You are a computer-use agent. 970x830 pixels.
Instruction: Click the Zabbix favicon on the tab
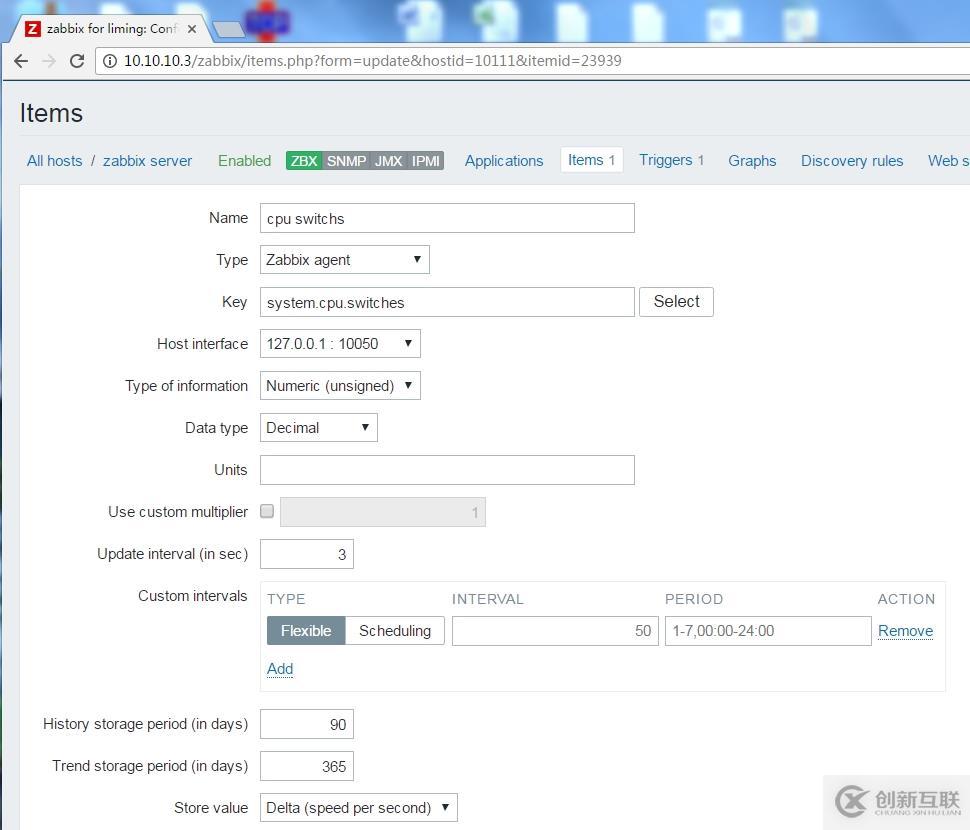[33, 28]
